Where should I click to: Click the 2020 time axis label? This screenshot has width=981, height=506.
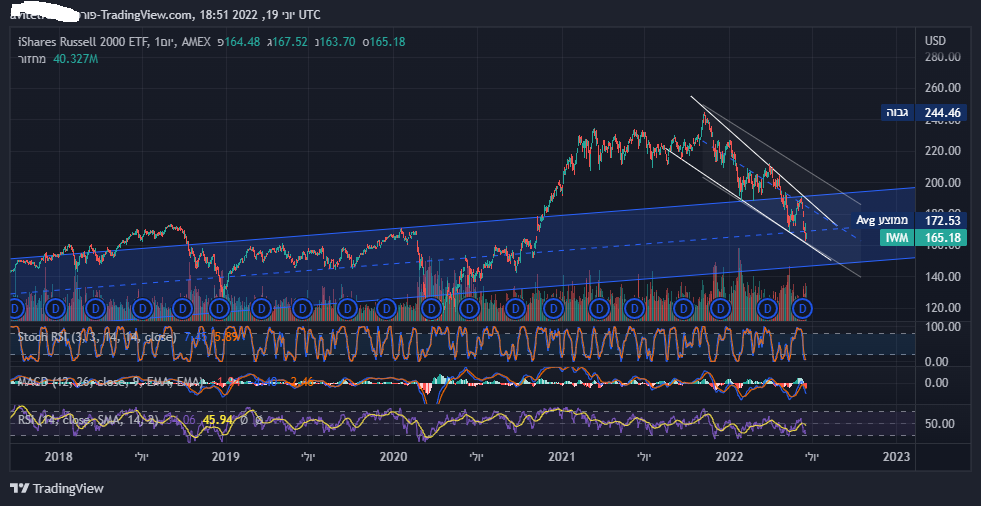coord(394,457)
